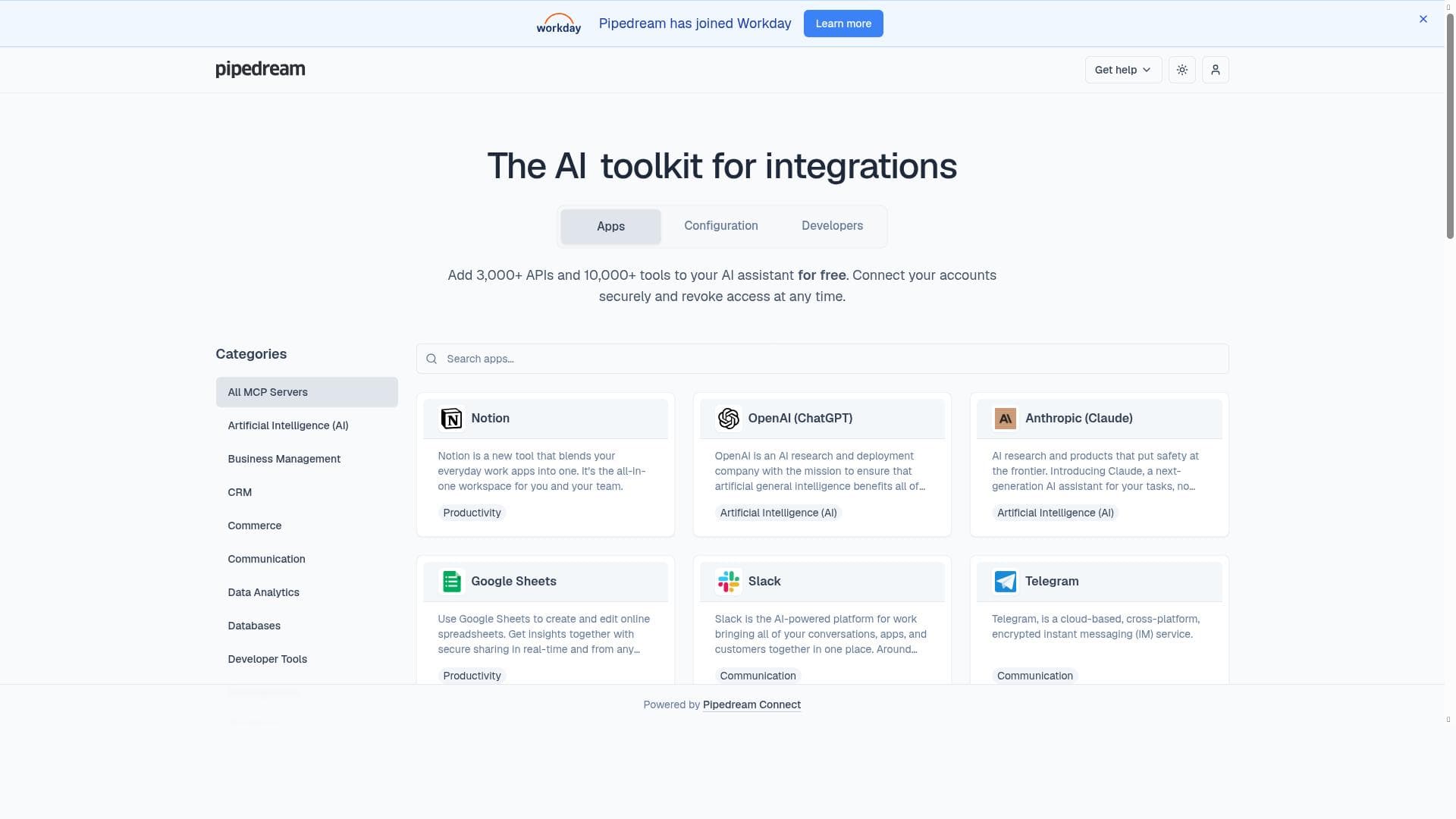Click the Telegram description text
1456x819 pixels.
pos(1096,626)
